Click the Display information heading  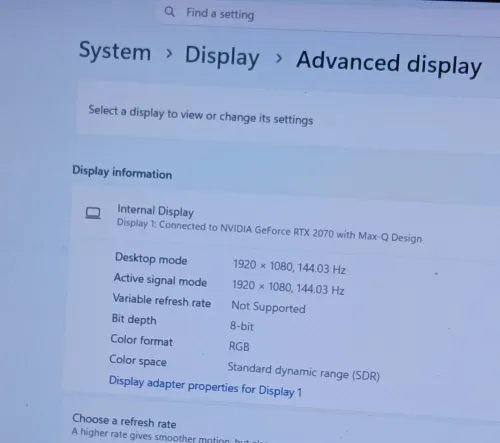[x=122, y=172]
